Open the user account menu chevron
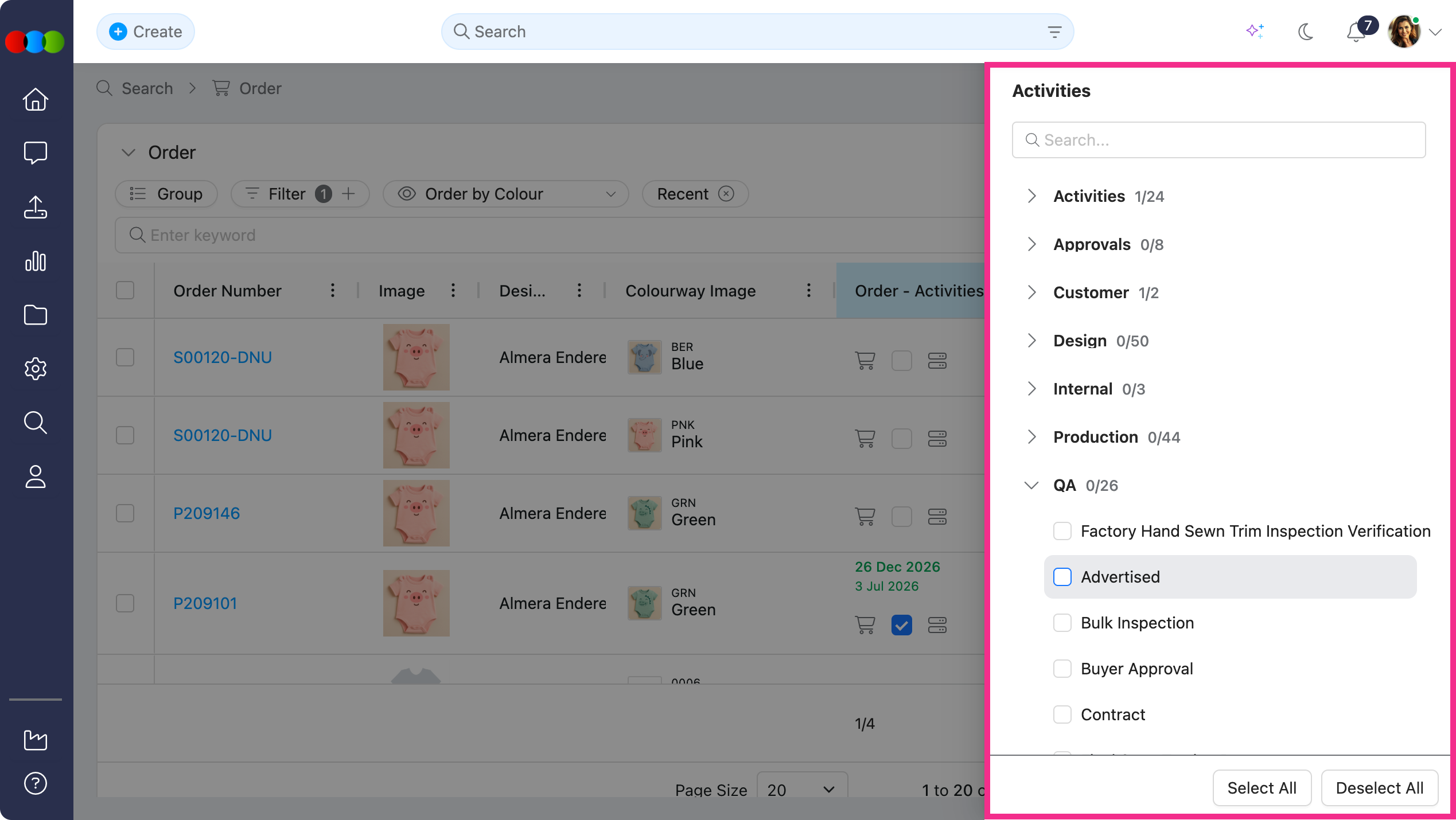Image resolution: width=1456 pixels, height=820 pixels. point(1435,32)
